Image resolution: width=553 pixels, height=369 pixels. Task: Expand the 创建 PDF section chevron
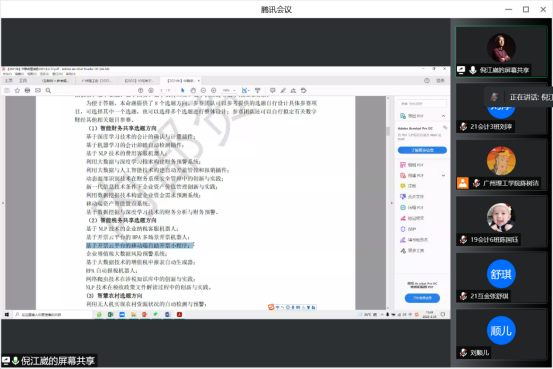443,175
